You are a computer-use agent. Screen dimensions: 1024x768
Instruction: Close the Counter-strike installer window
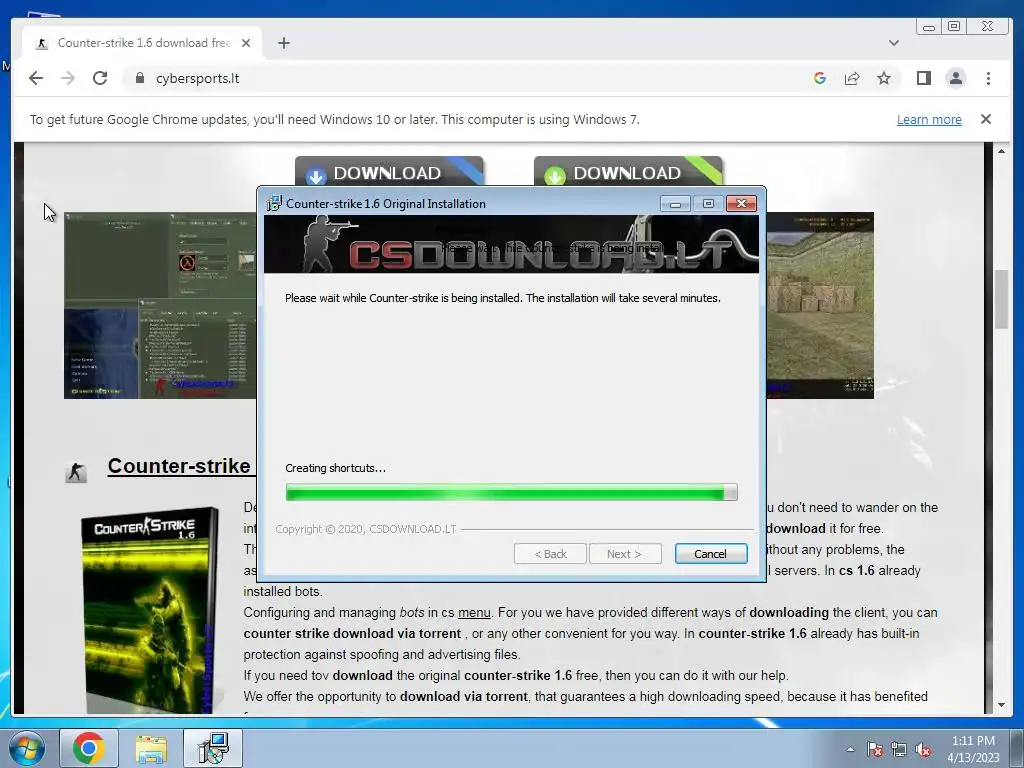point(741,204)
